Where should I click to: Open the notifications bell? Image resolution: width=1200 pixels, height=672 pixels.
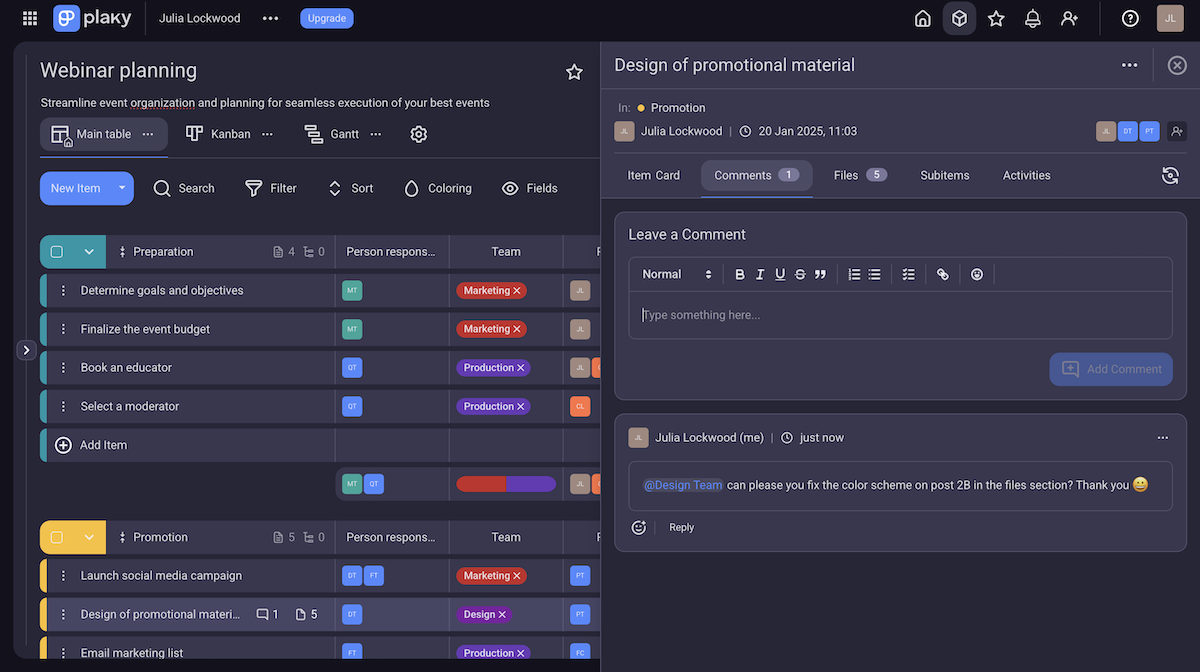click(1032, 18)
